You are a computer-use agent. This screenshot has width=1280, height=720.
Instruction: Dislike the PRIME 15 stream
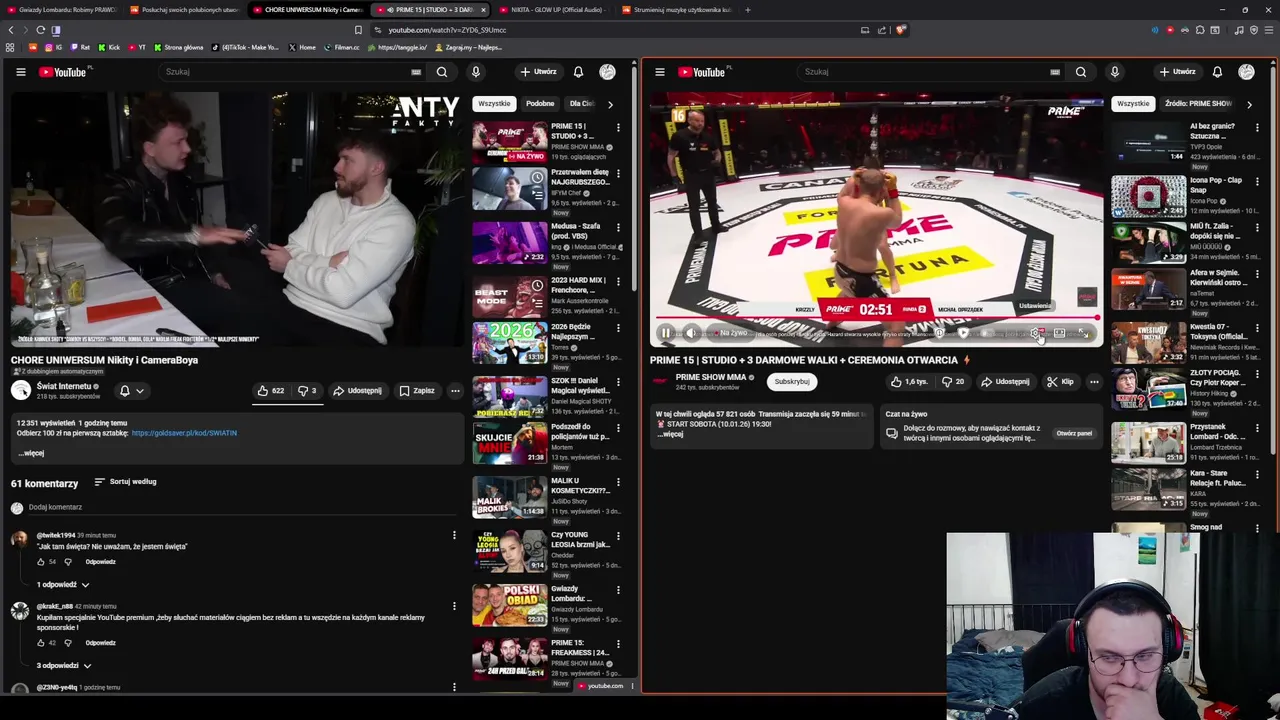(x=953, y=382)
